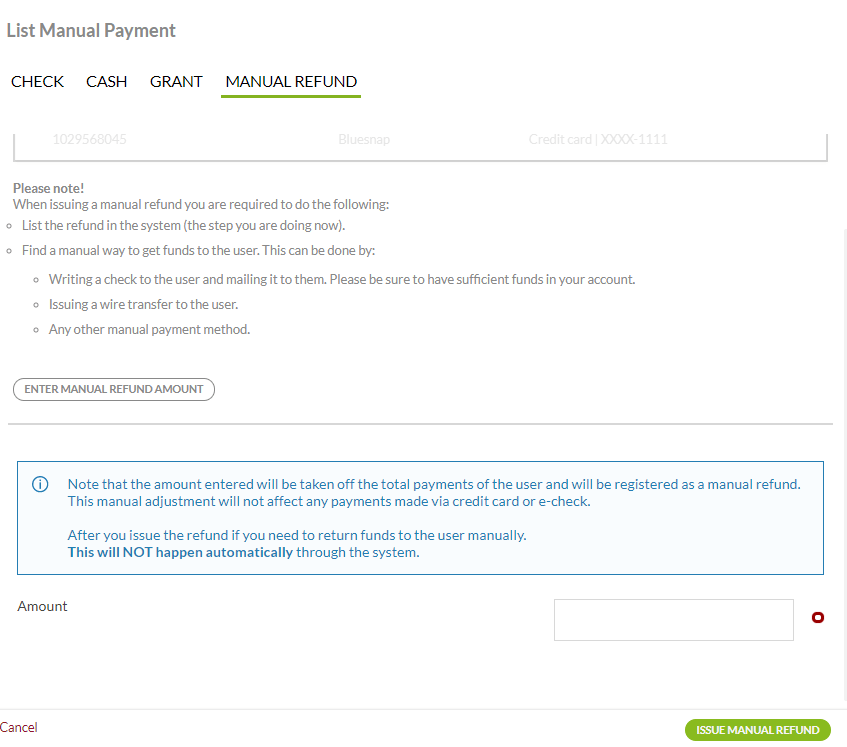
Task: Click the Bluesnap gateway cell
Action: (x=364, y=140)
